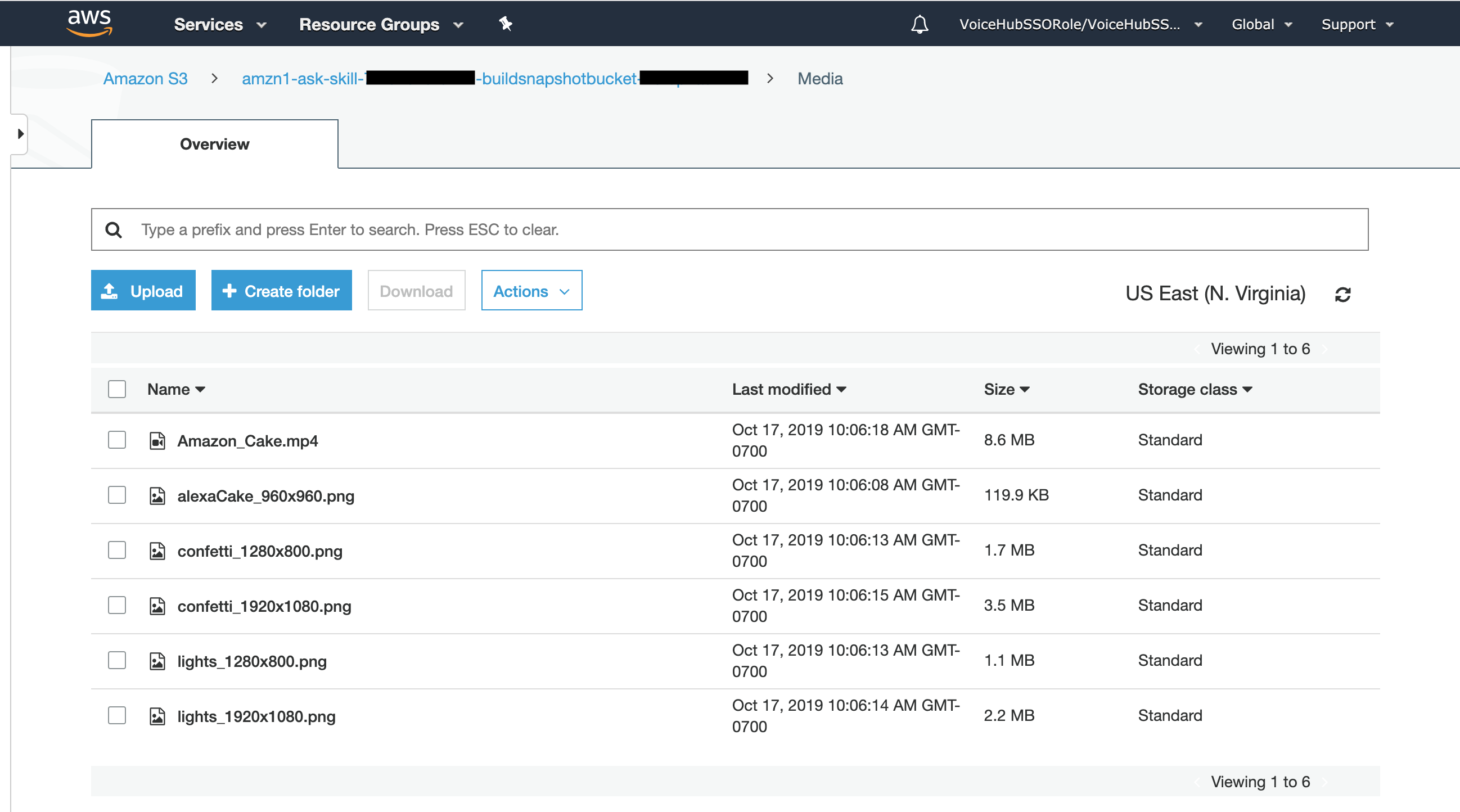The image size is (1460, 812).
Task: Click image icon beside alexaCake_960x960.png
Action: click(x=157, y=496)
